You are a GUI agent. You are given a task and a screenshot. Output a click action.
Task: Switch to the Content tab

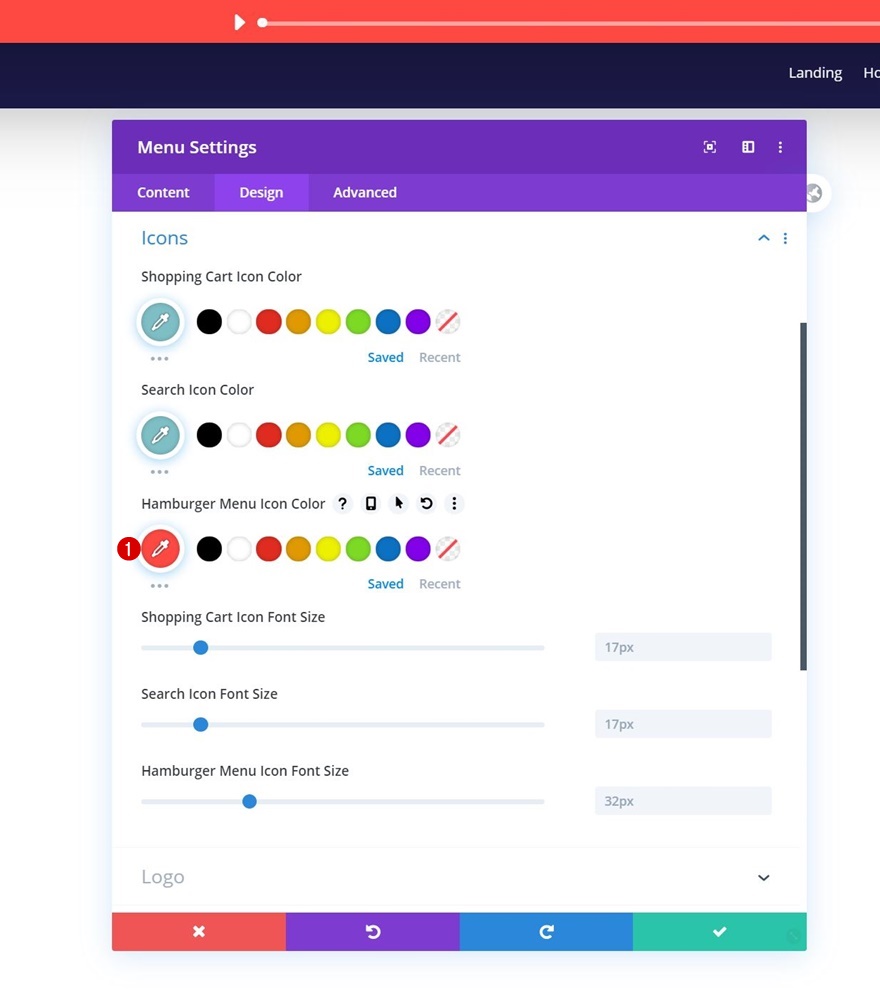[x=163, y=192]
